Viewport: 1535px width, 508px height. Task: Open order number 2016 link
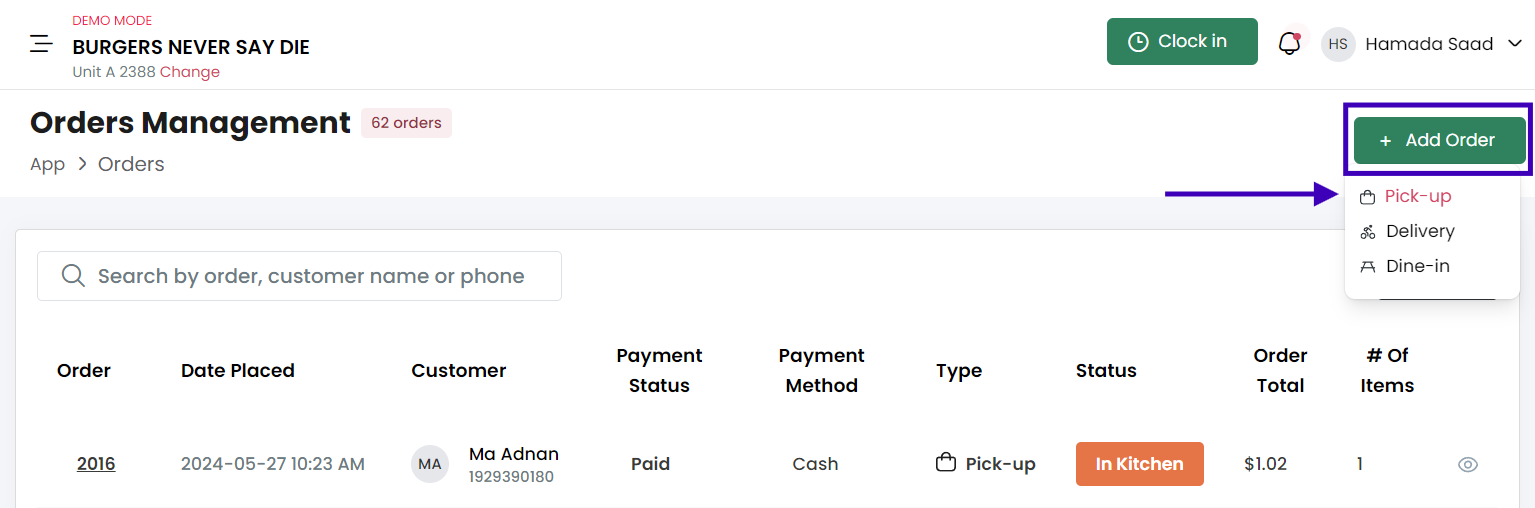click(96, 464)
